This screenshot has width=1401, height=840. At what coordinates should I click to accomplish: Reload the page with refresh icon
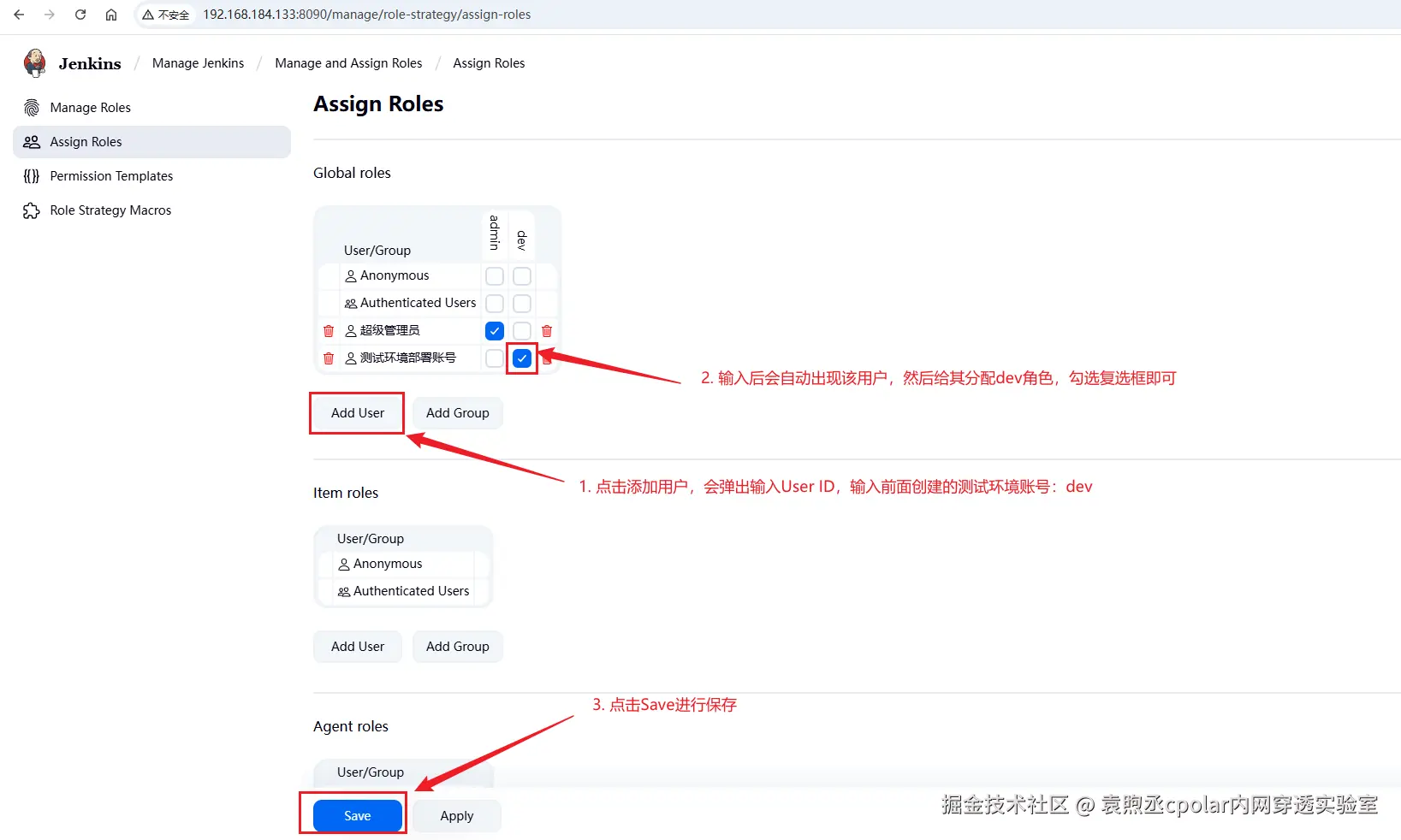point(80,15)
